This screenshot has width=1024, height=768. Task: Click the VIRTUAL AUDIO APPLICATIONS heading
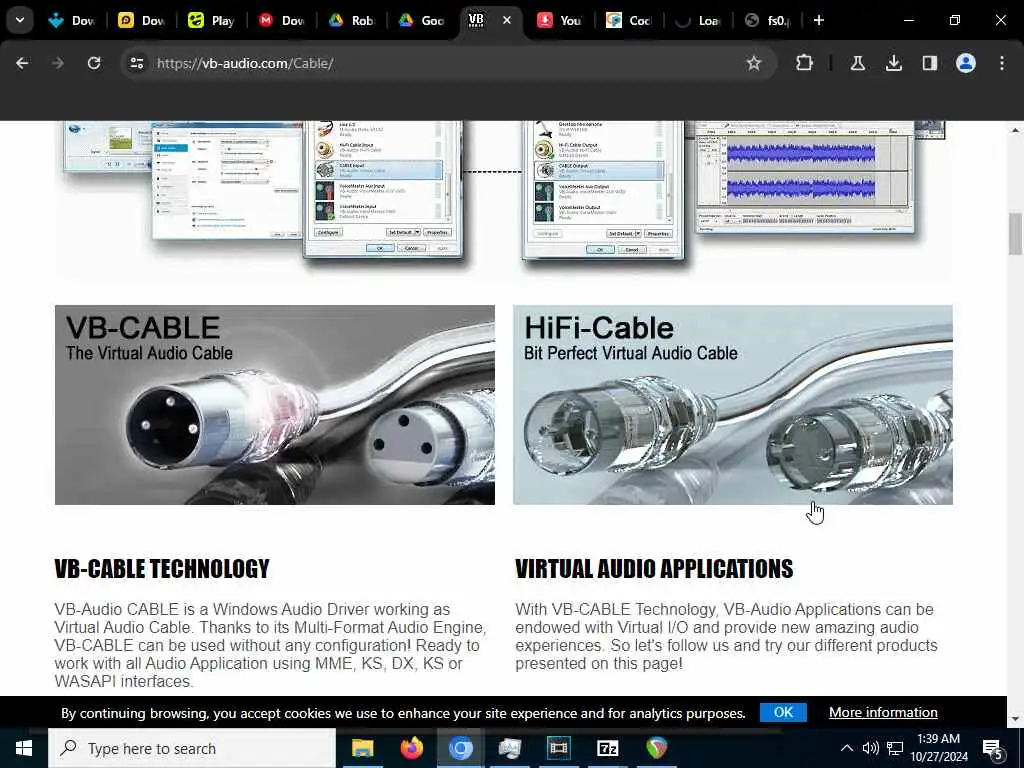(654, 569)
